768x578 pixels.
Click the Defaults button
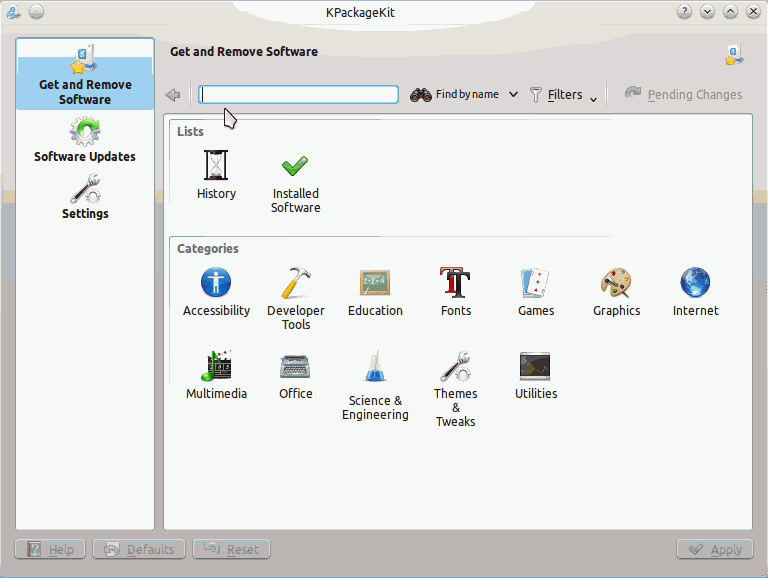(139, 549)
